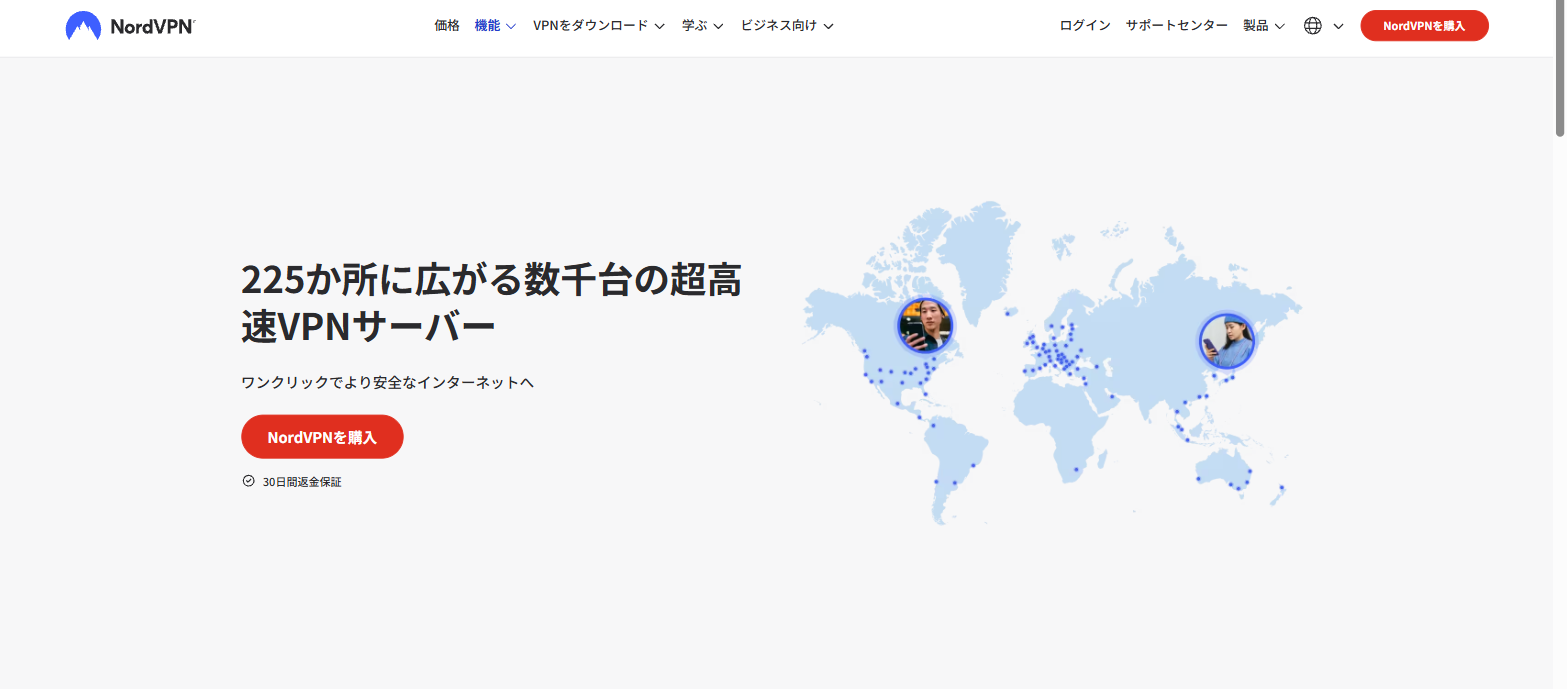This screenshot has width=1567, height=689.
Task: Go to ログイン login page
Action: coord(1085,26)
